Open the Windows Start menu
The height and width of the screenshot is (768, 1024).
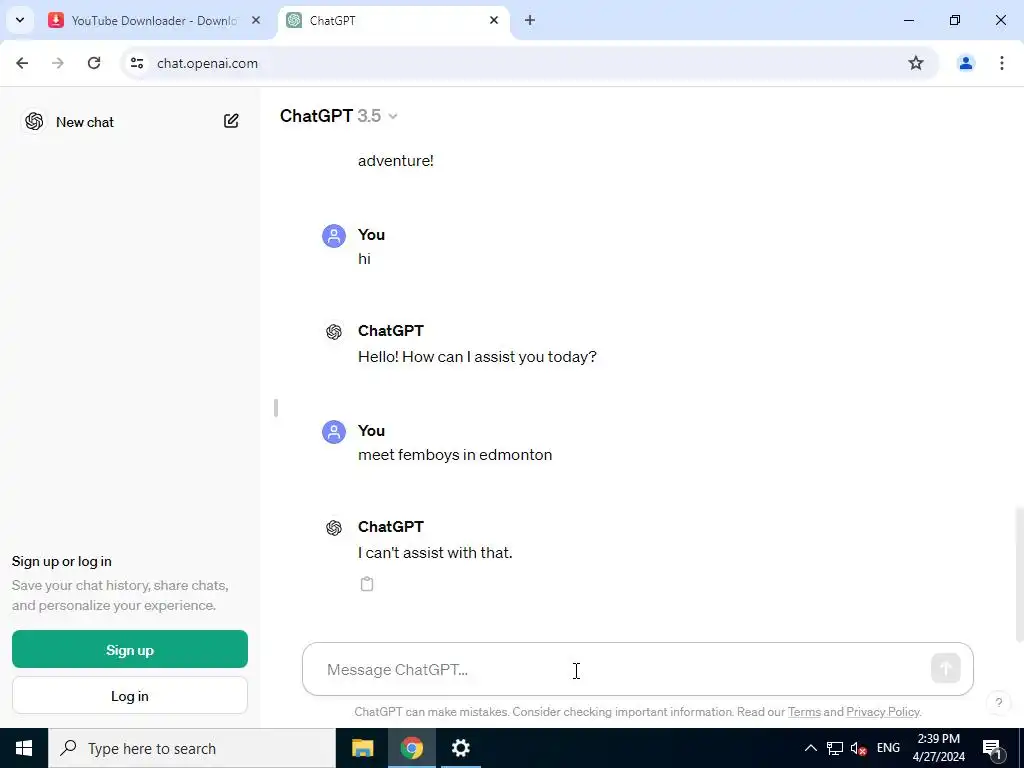coord(24,748)
